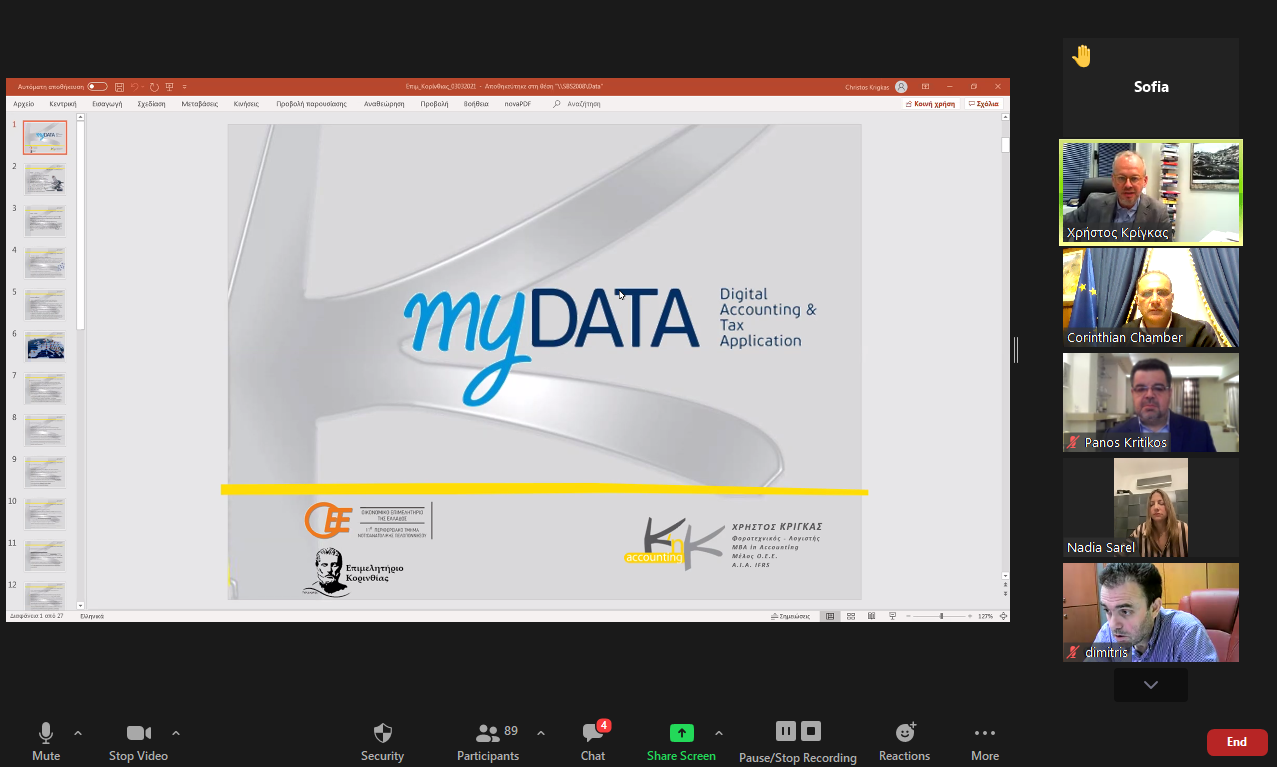Toggle the Σημειώσεις notes pane
This screenshot has width=1277, height=767.
790,616
